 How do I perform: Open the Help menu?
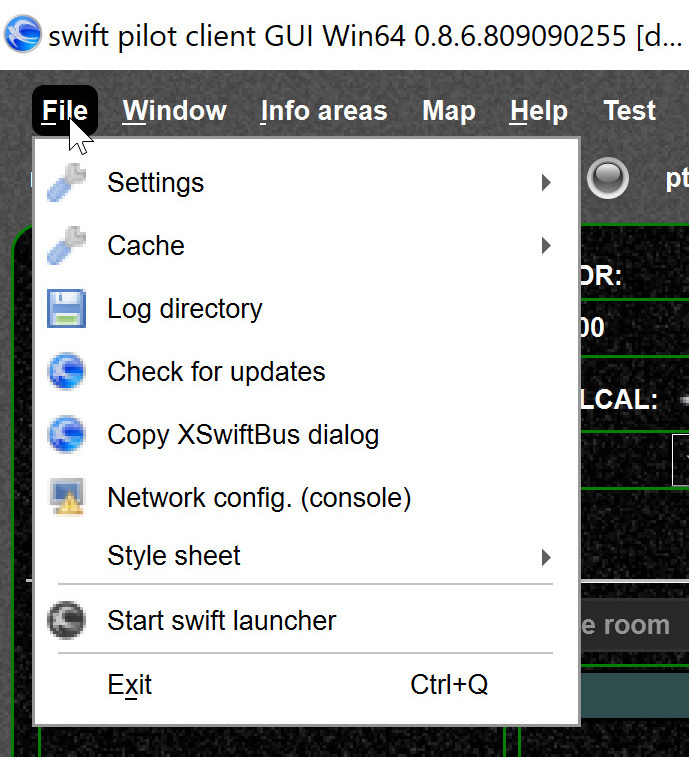539,111
